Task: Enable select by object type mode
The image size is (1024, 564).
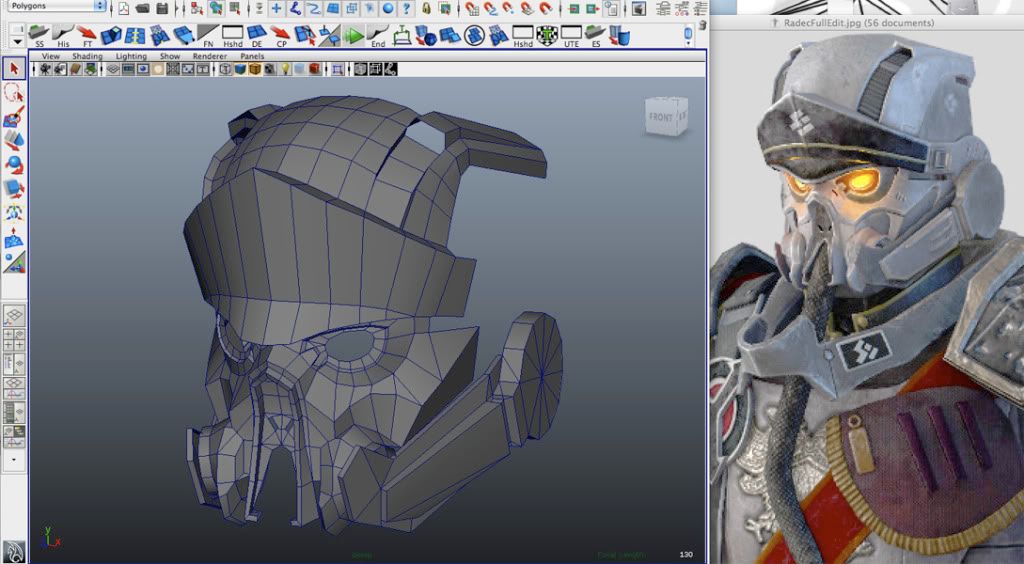Action: click(x=216, y=8)
